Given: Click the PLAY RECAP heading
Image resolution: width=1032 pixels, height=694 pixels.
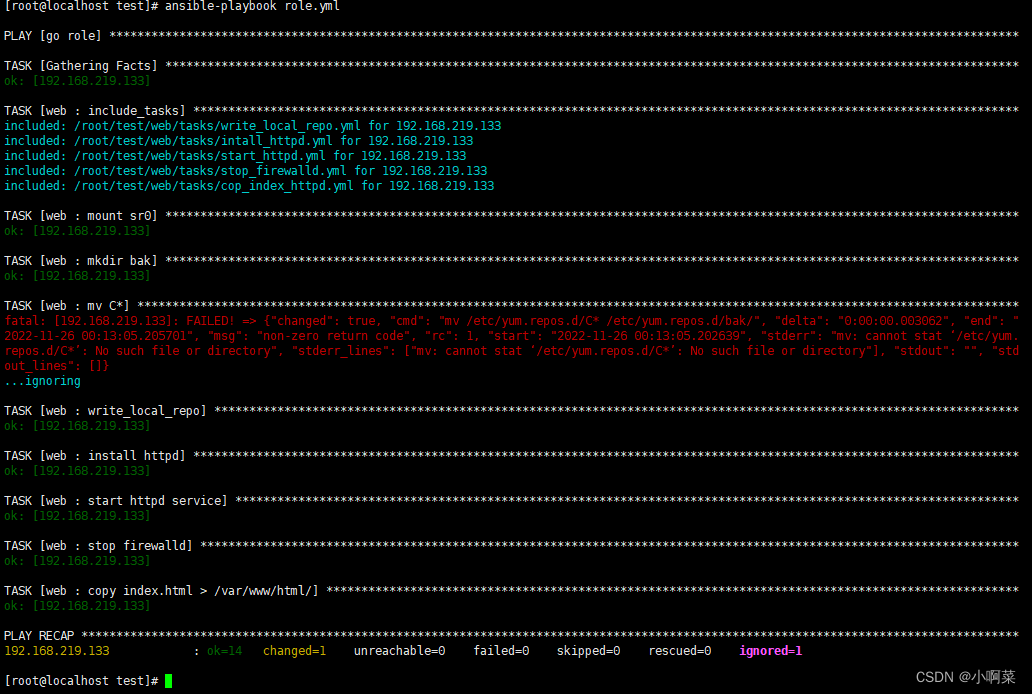Looking at the screenshot, I should [38, 635].
